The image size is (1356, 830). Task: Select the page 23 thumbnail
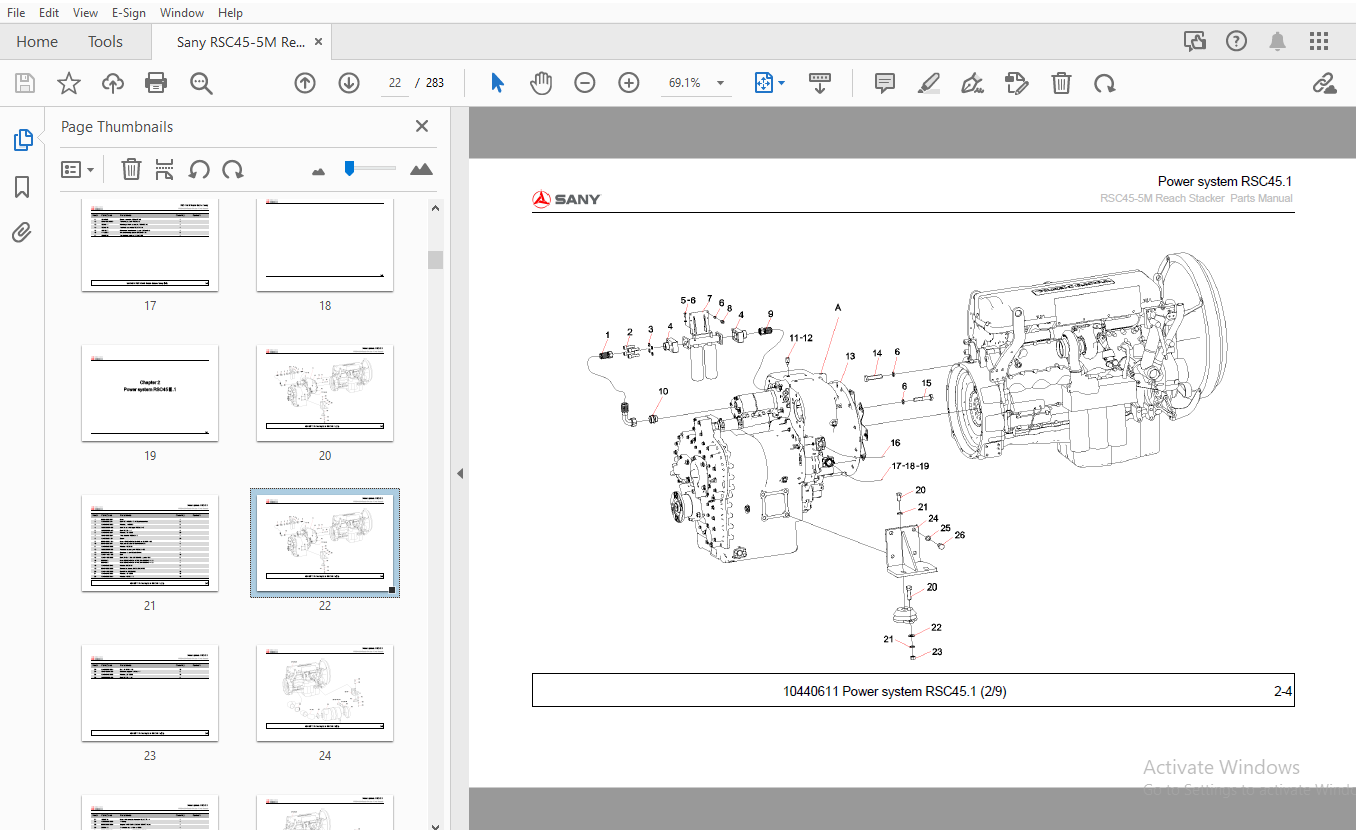click(150, 693)
